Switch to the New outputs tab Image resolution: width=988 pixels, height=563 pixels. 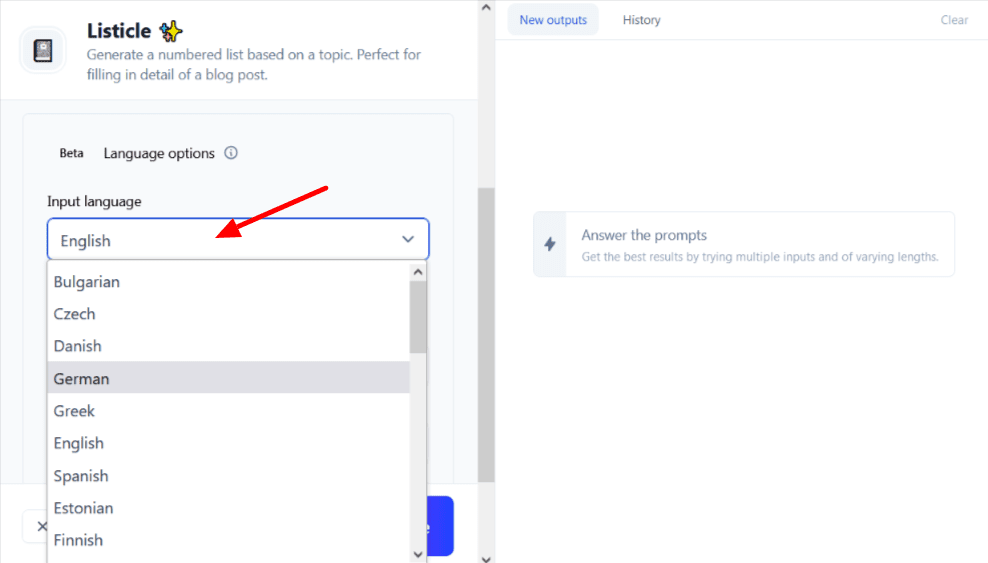pyautogui.click(x=553, y=20)
